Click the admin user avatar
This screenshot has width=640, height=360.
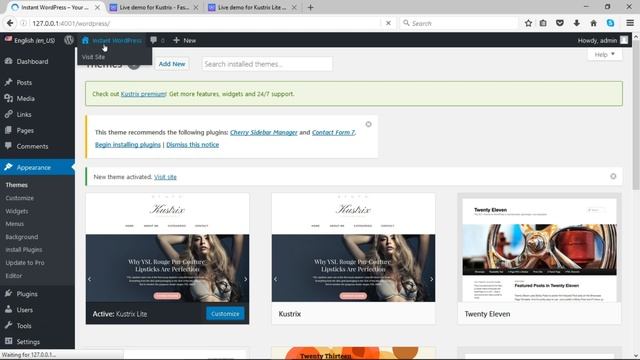624,40
